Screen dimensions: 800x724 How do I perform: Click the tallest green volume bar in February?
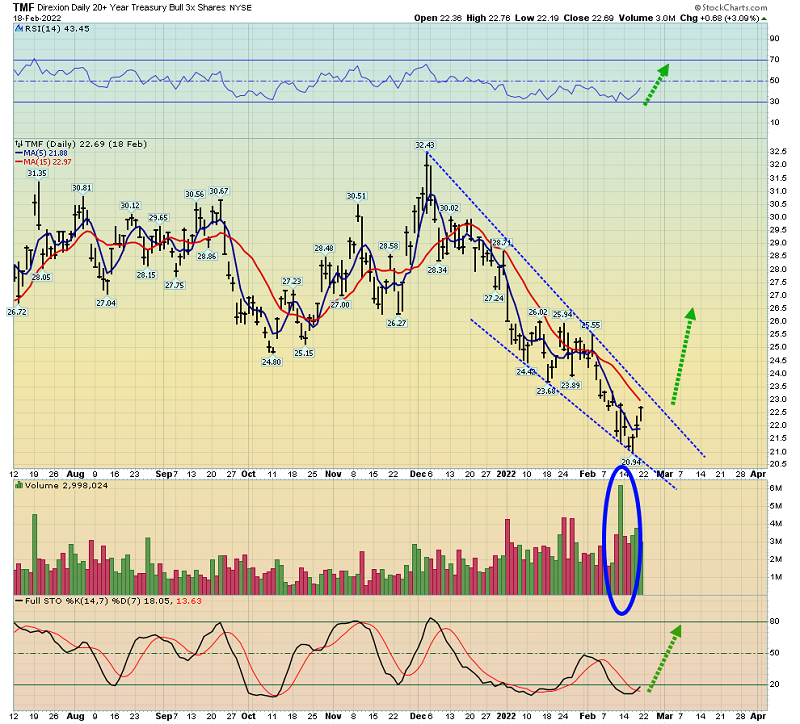click(x=620, y=539)
